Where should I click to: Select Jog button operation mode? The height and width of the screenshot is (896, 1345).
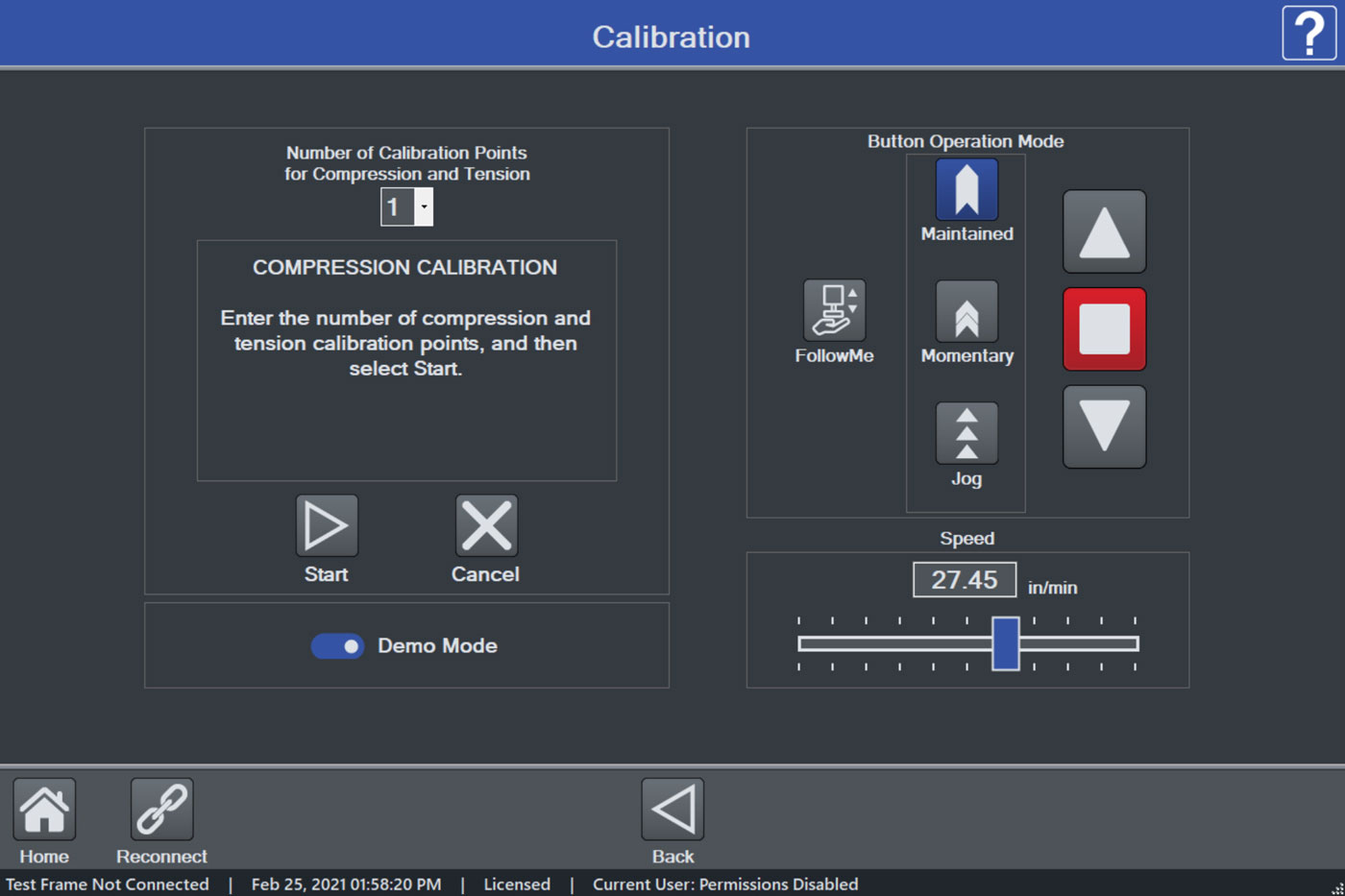tap(966, 434)
